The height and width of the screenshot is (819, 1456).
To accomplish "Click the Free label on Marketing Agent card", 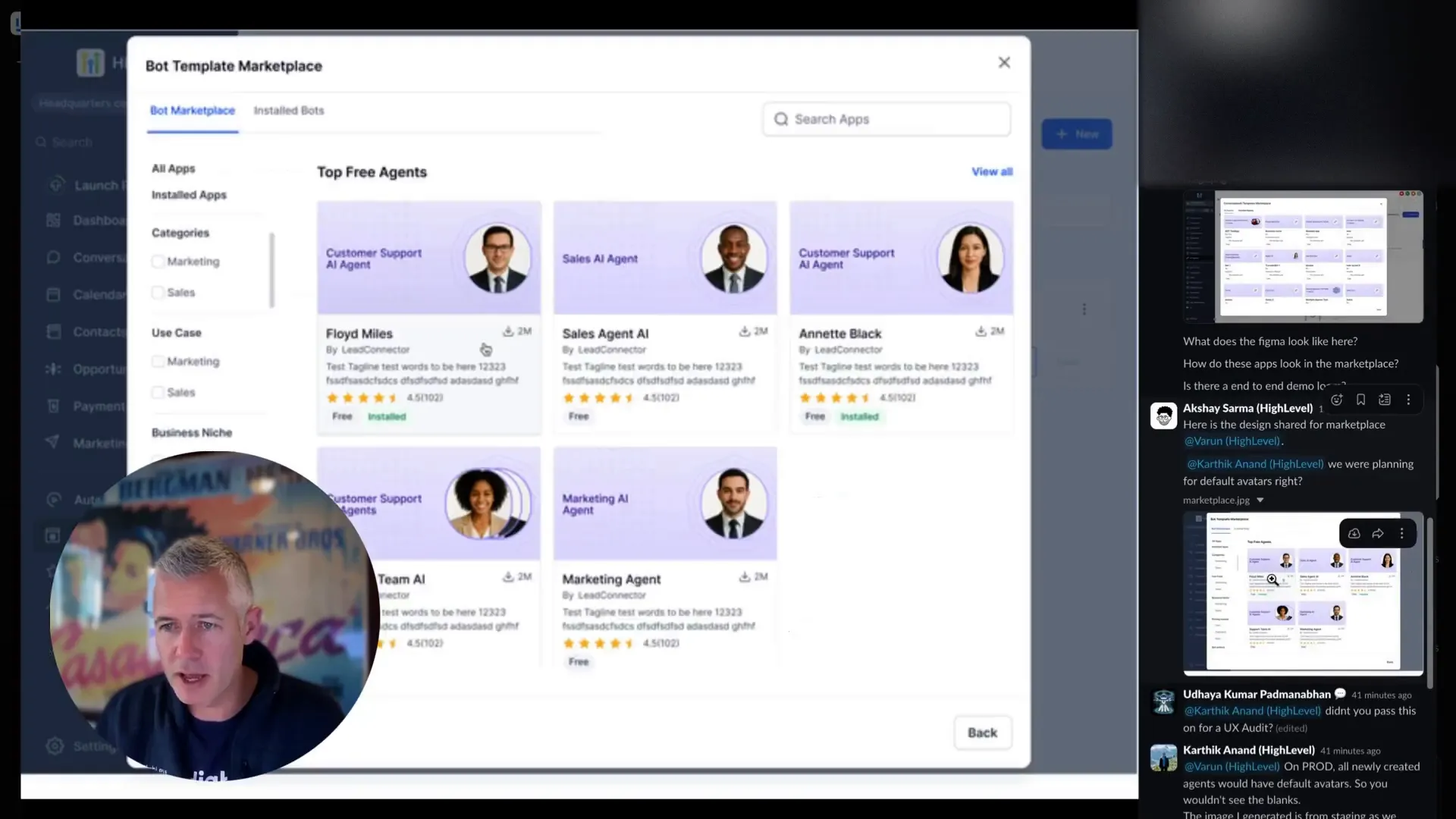I will tap(579, 662).
